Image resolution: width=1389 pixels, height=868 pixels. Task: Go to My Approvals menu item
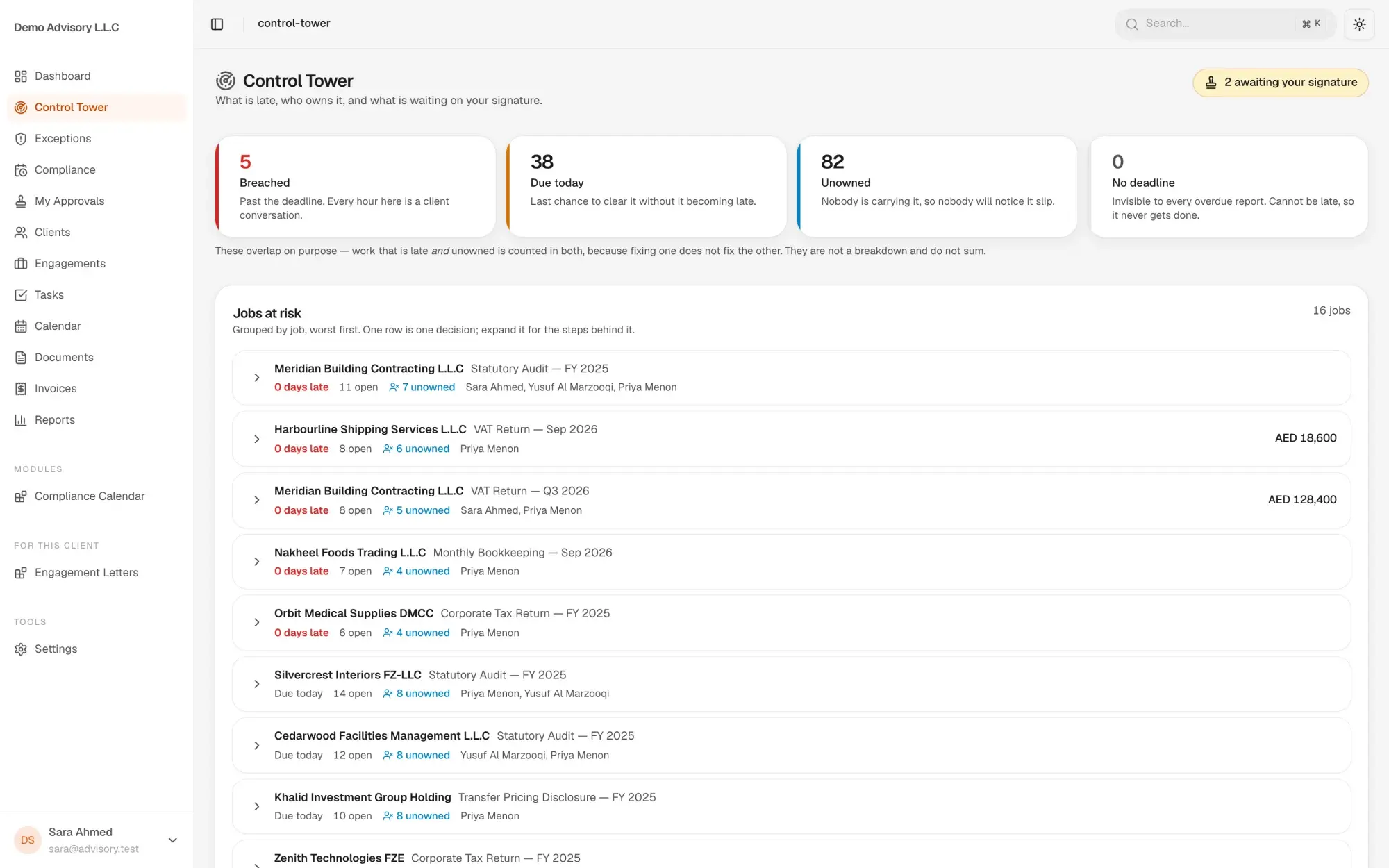tap(97, 201)
